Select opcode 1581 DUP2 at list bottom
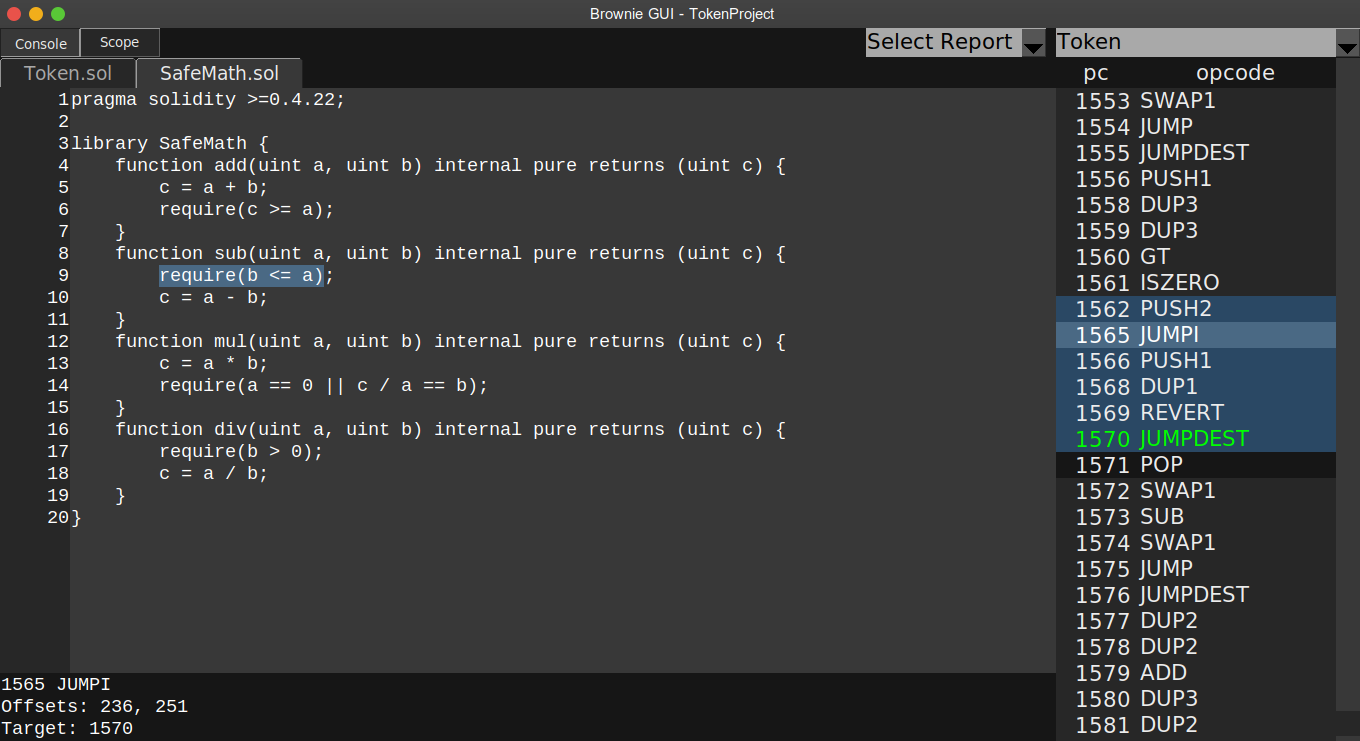Screen dimensions: 1360x741 (1133, 724)
